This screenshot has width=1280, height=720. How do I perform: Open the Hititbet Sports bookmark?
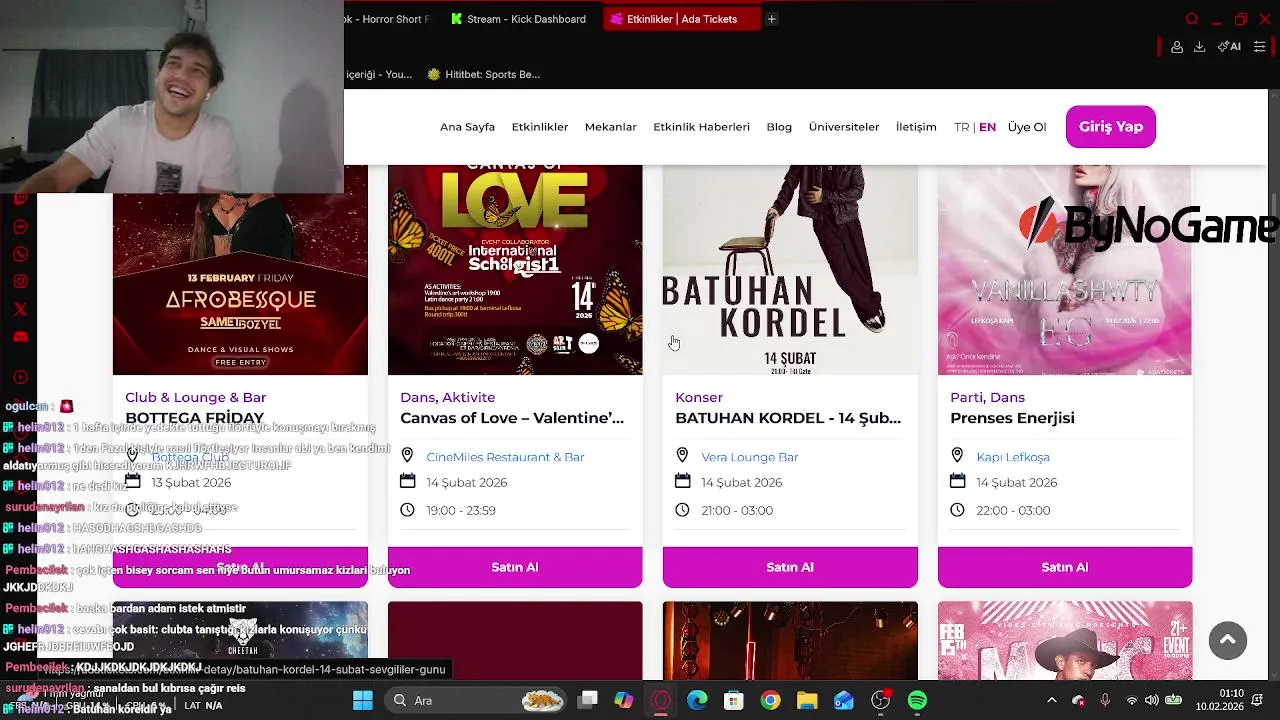point(483,74)
